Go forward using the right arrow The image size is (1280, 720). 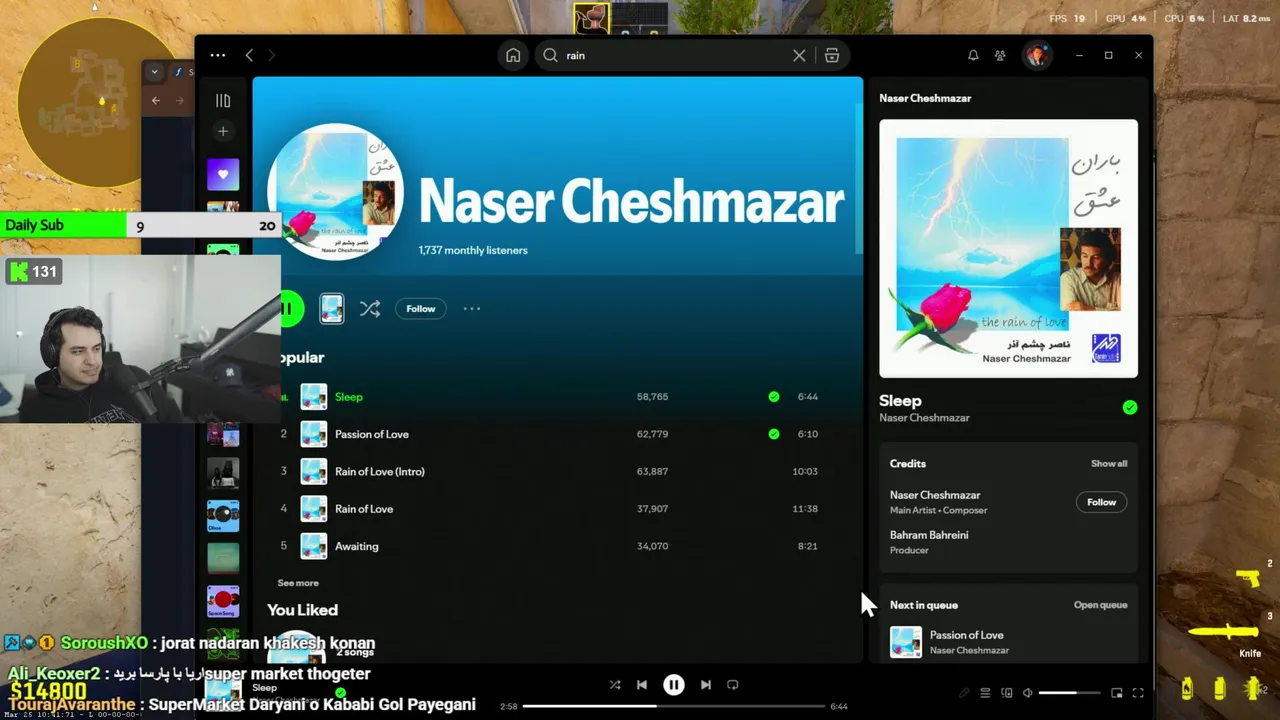[x=272, y=55]
